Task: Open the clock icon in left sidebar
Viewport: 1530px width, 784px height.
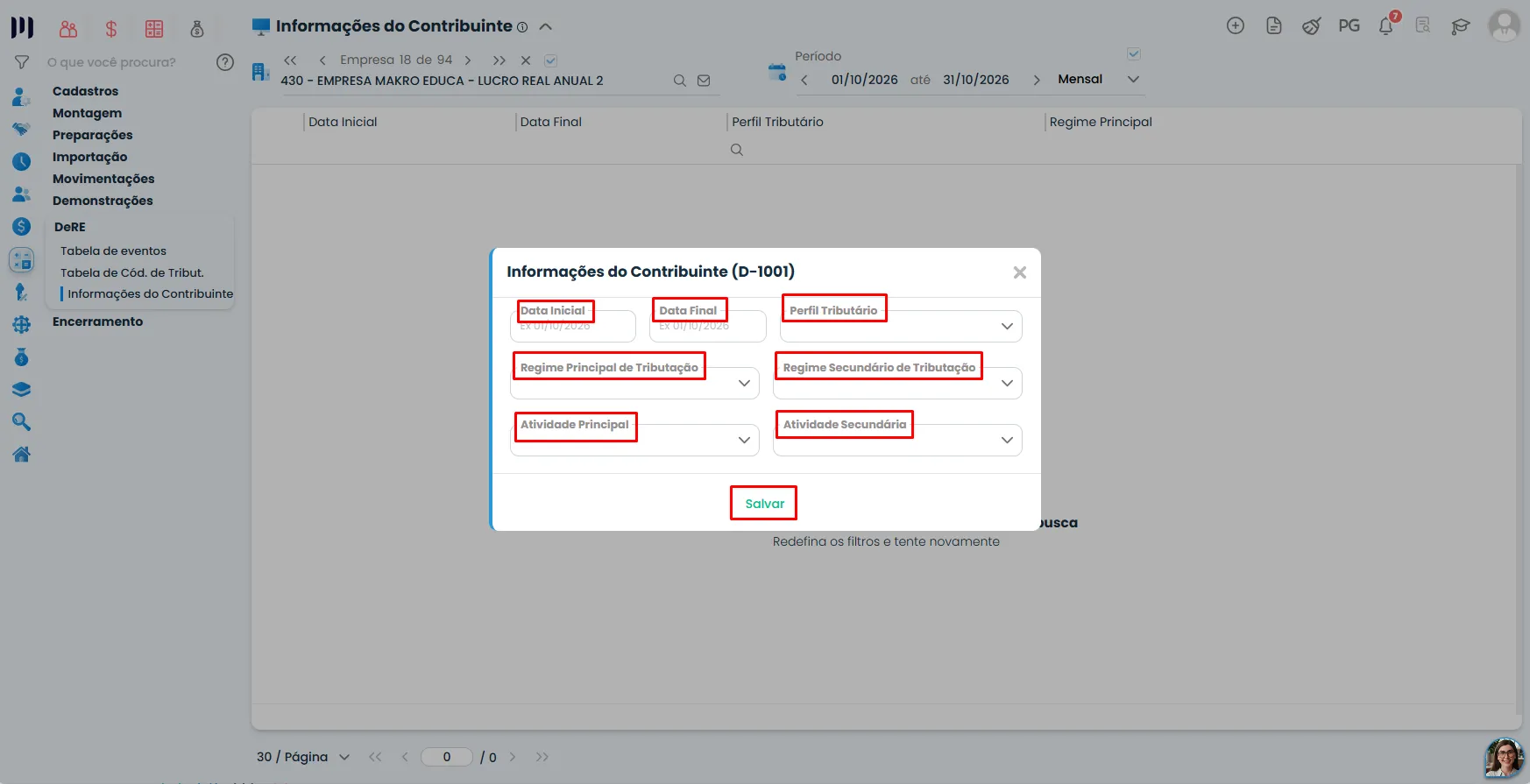Action: [22, 161]
